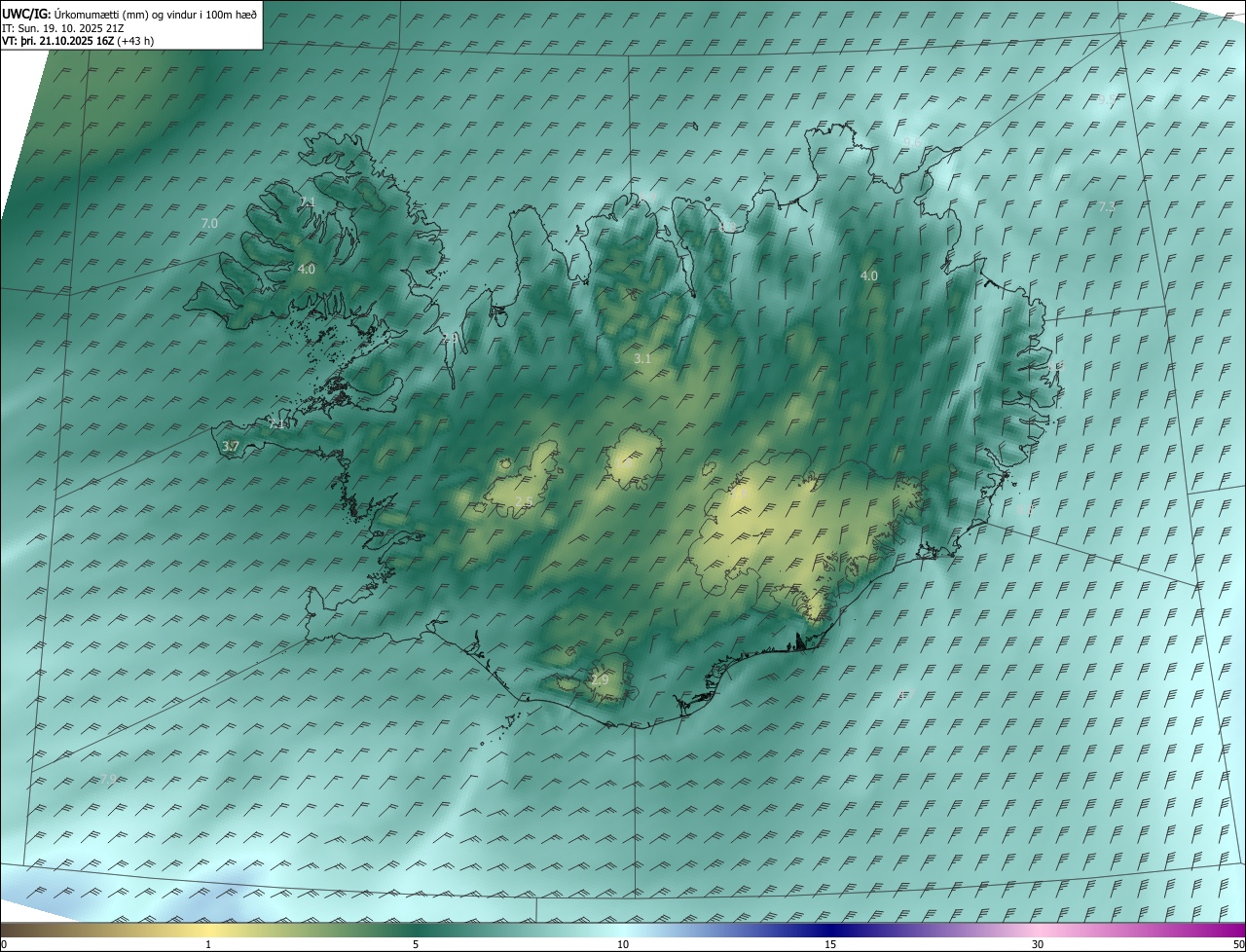The height and width of the screenshot is (952, 1246).
Task: Click the 2.5 value label on the glacier
Action: (x=524, y=502)
